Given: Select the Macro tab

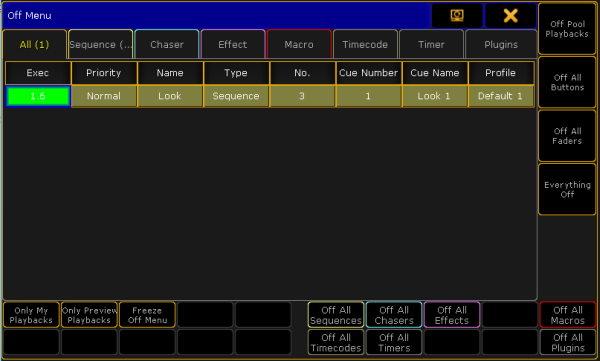Looking at the screenshot, I should [x=299, y=44].
